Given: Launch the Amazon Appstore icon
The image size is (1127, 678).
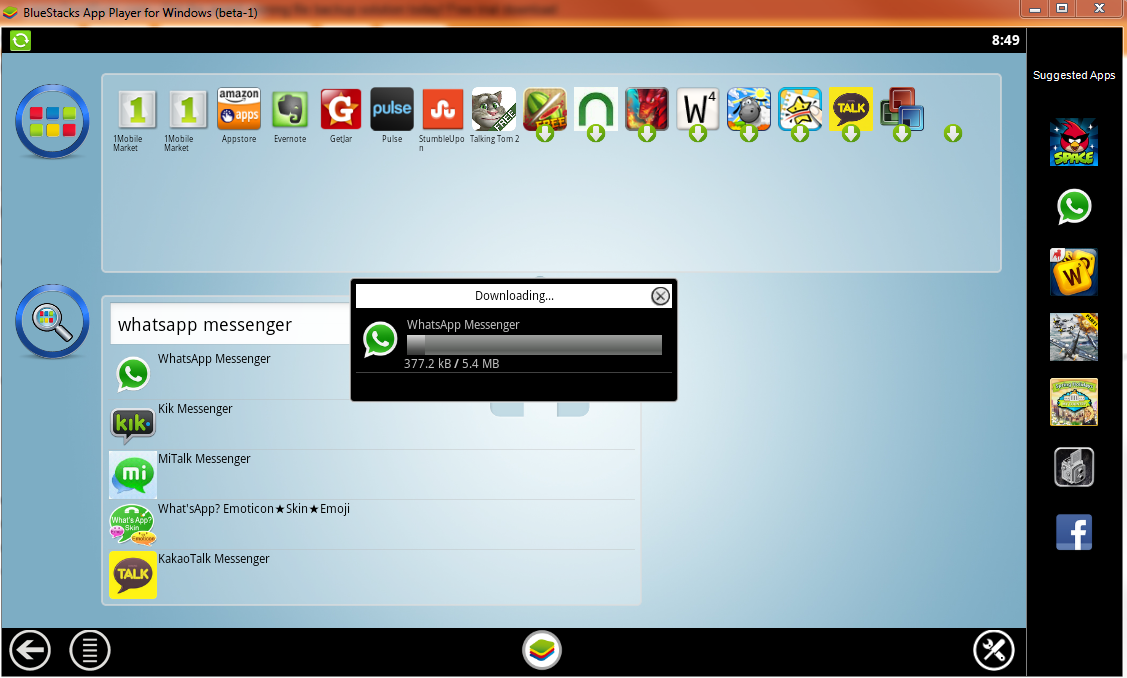Looking at the screenshot, I should [239, 109].
